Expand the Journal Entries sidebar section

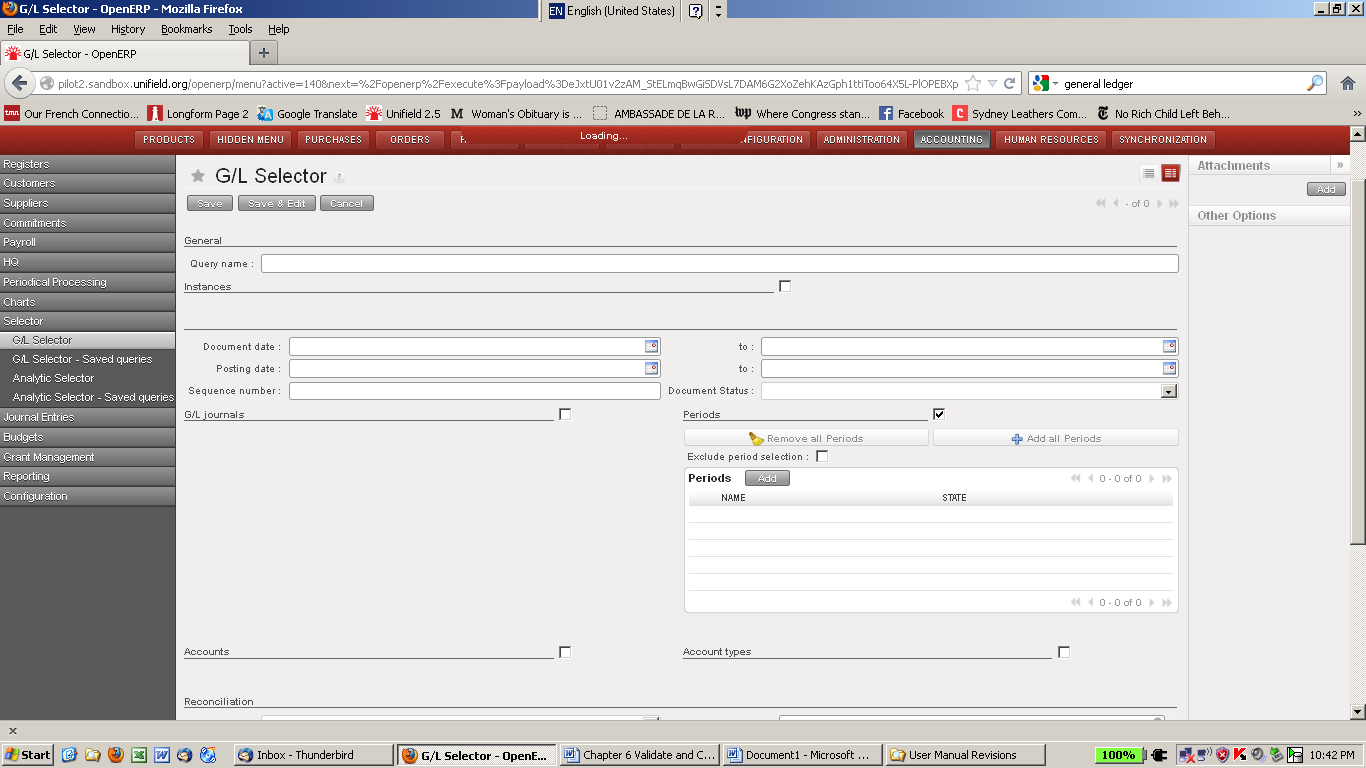pyautogui.click(x=39, y=417)
